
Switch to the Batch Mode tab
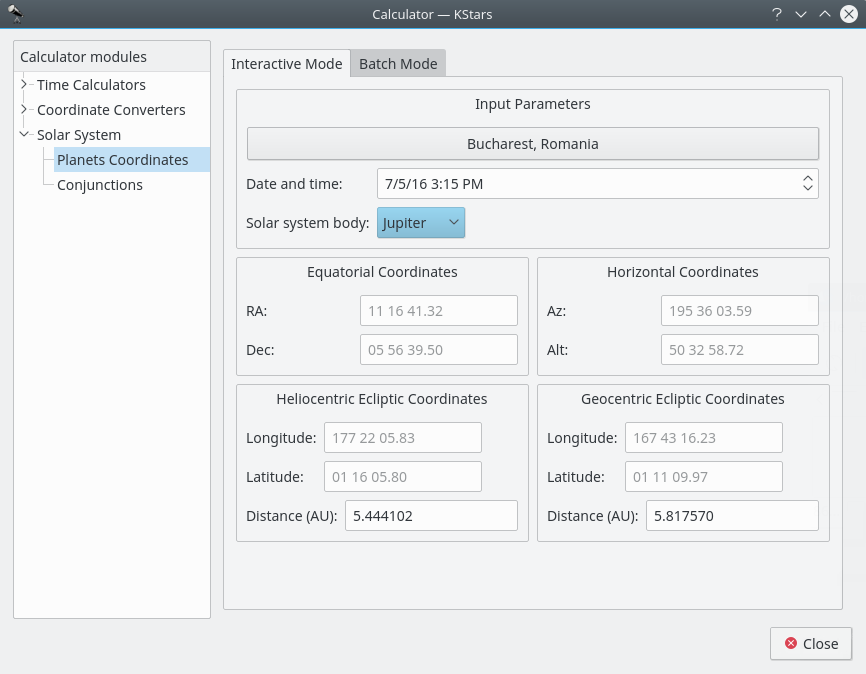(x=398, y=64)
